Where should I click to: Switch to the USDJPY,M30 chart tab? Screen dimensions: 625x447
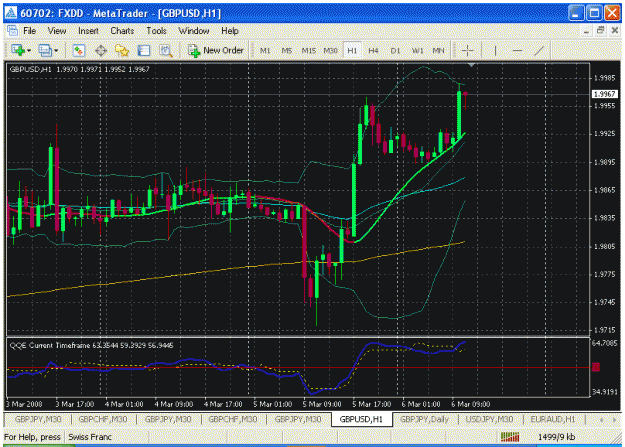point(489,419)
